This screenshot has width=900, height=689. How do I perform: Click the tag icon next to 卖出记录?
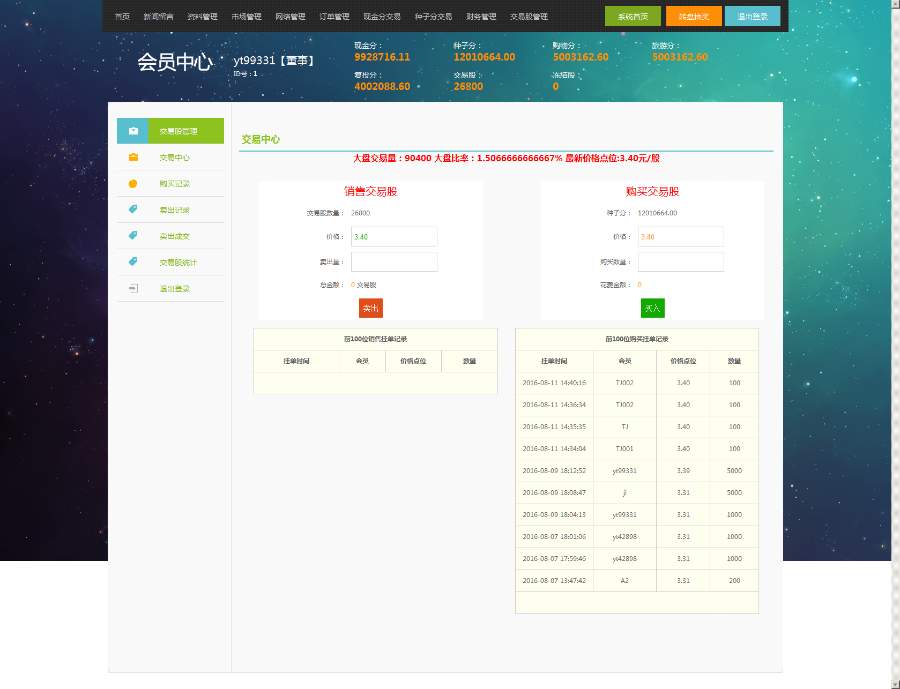tap(133, 208)
